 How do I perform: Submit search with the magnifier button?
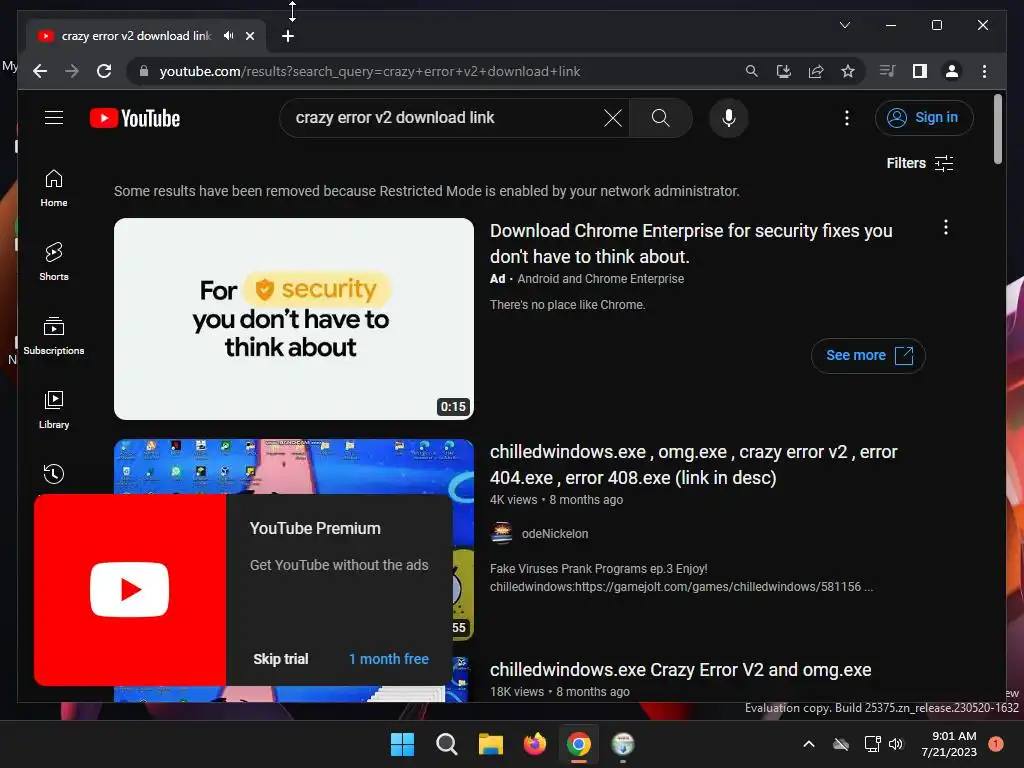[660, 118]
